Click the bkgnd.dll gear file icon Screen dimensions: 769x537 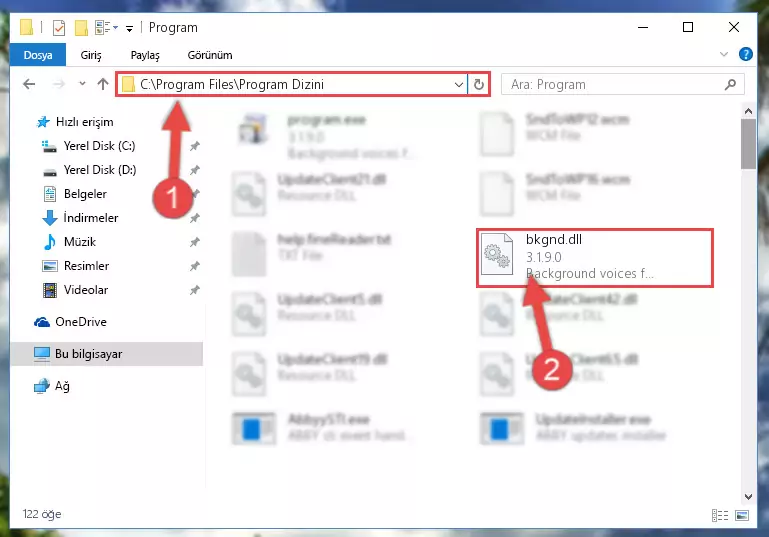[497, 254]
